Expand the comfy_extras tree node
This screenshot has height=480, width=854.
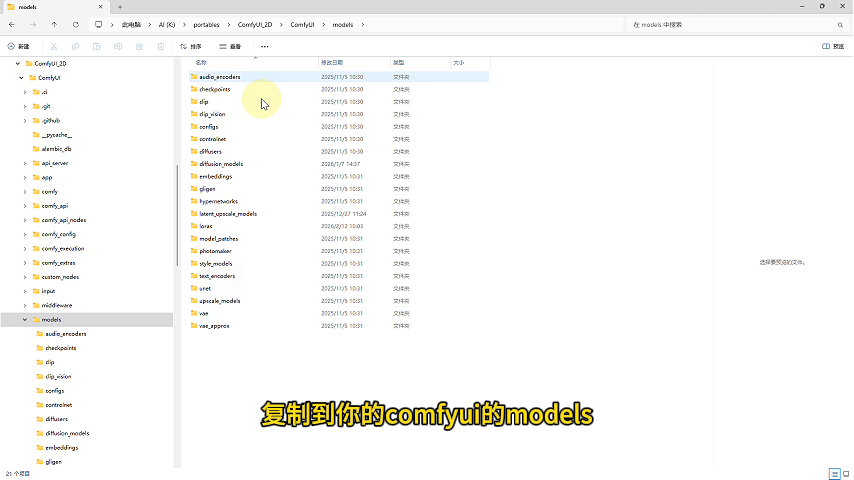25,263
